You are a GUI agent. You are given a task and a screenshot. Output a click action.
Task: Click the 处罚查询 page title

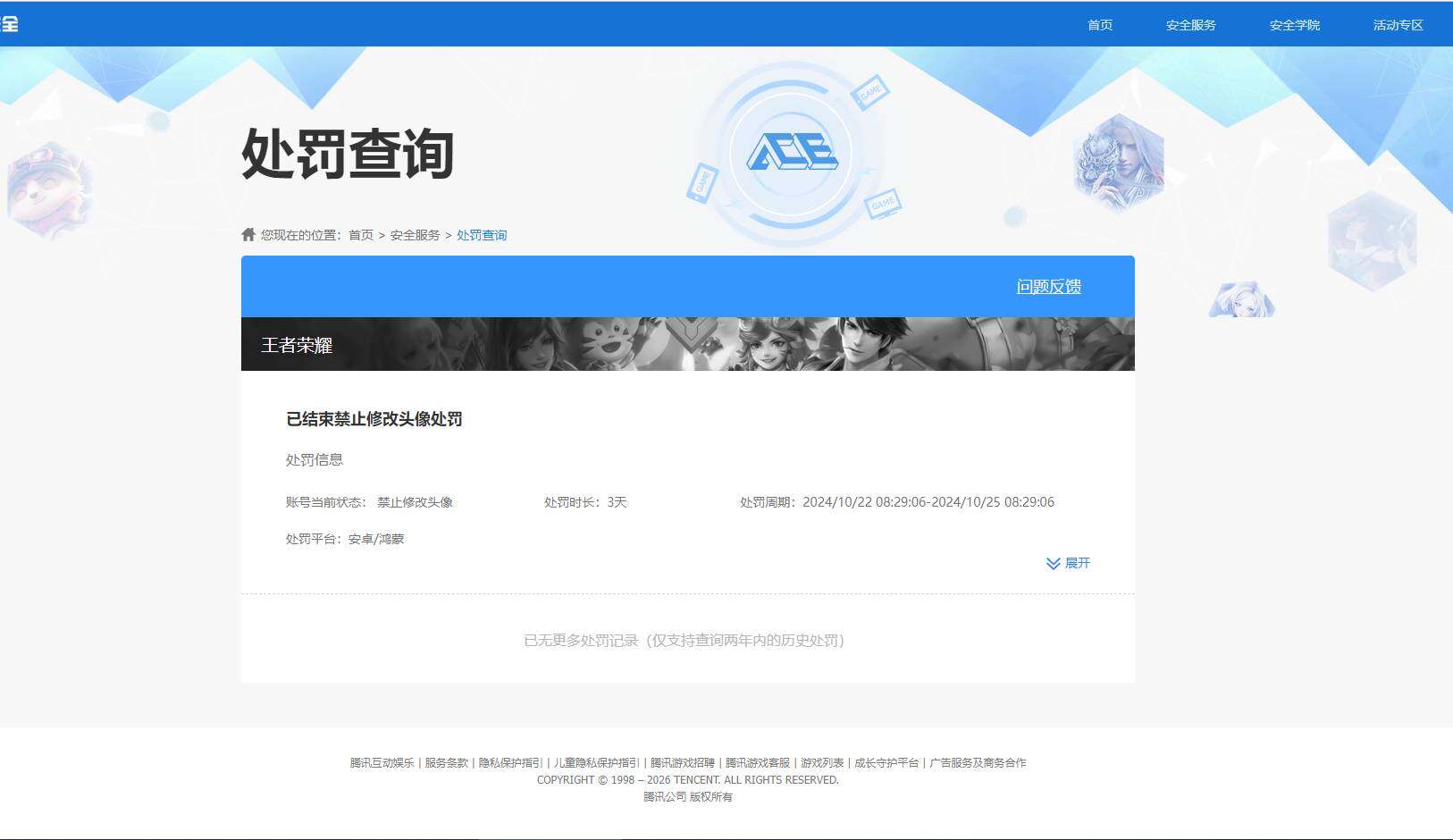348,154
